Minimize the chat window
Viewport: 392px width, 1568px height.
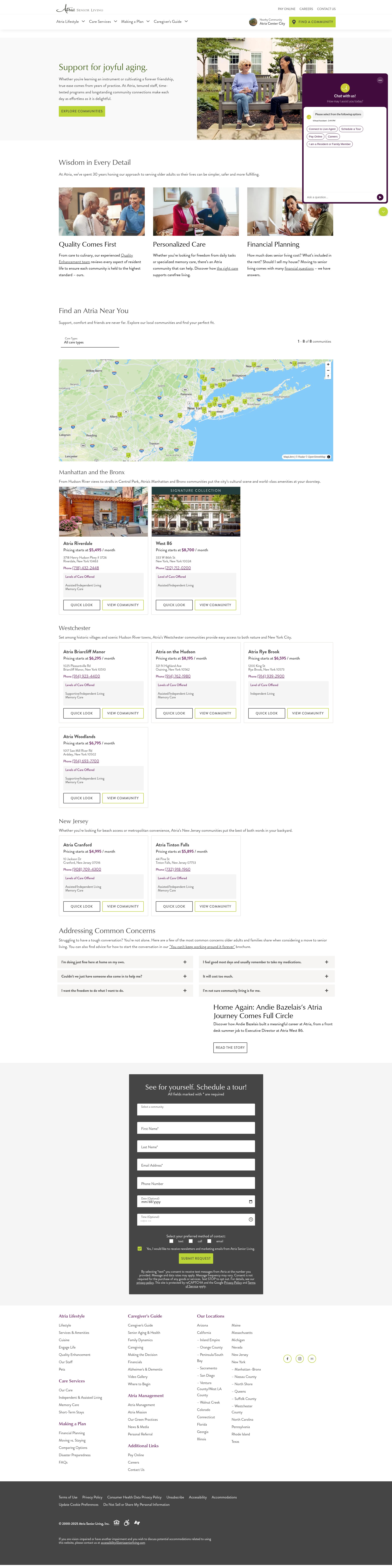[x=380, y=80]
